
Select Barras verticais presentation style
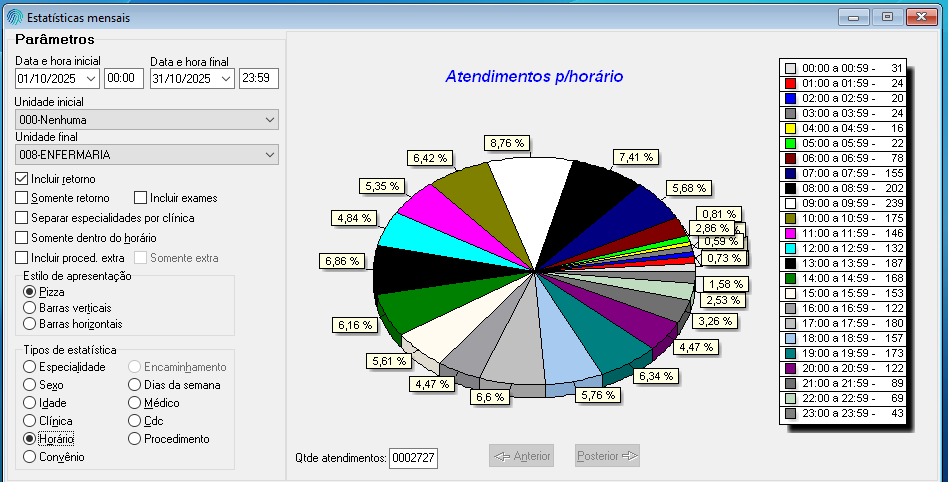click(30, 308)
